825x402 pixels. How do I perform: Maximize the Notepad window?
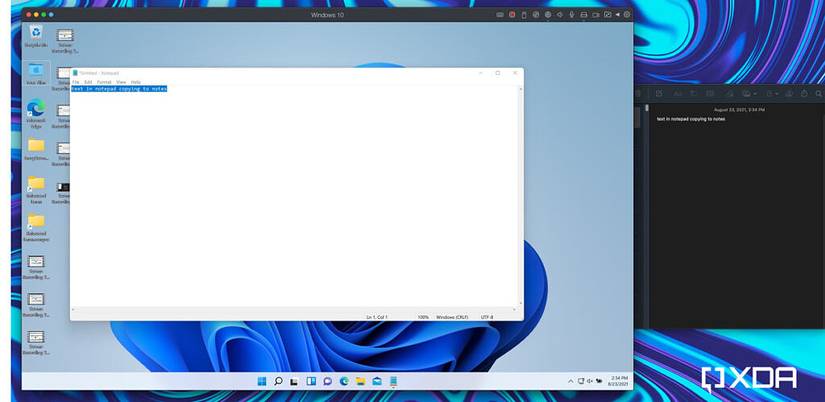point(497,73)
